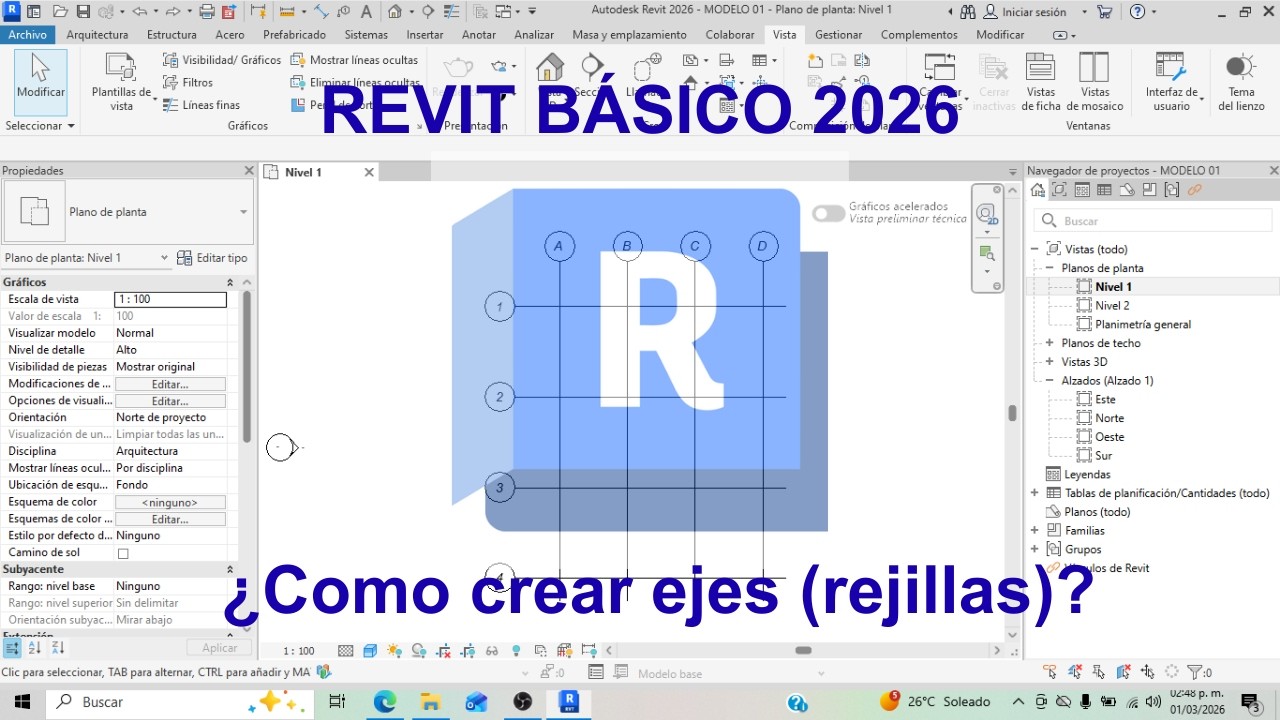Image resolution: width=1280 pixels, height=720 pixels.
Task: Expand the Grupos node
Action: point(1035,549)
